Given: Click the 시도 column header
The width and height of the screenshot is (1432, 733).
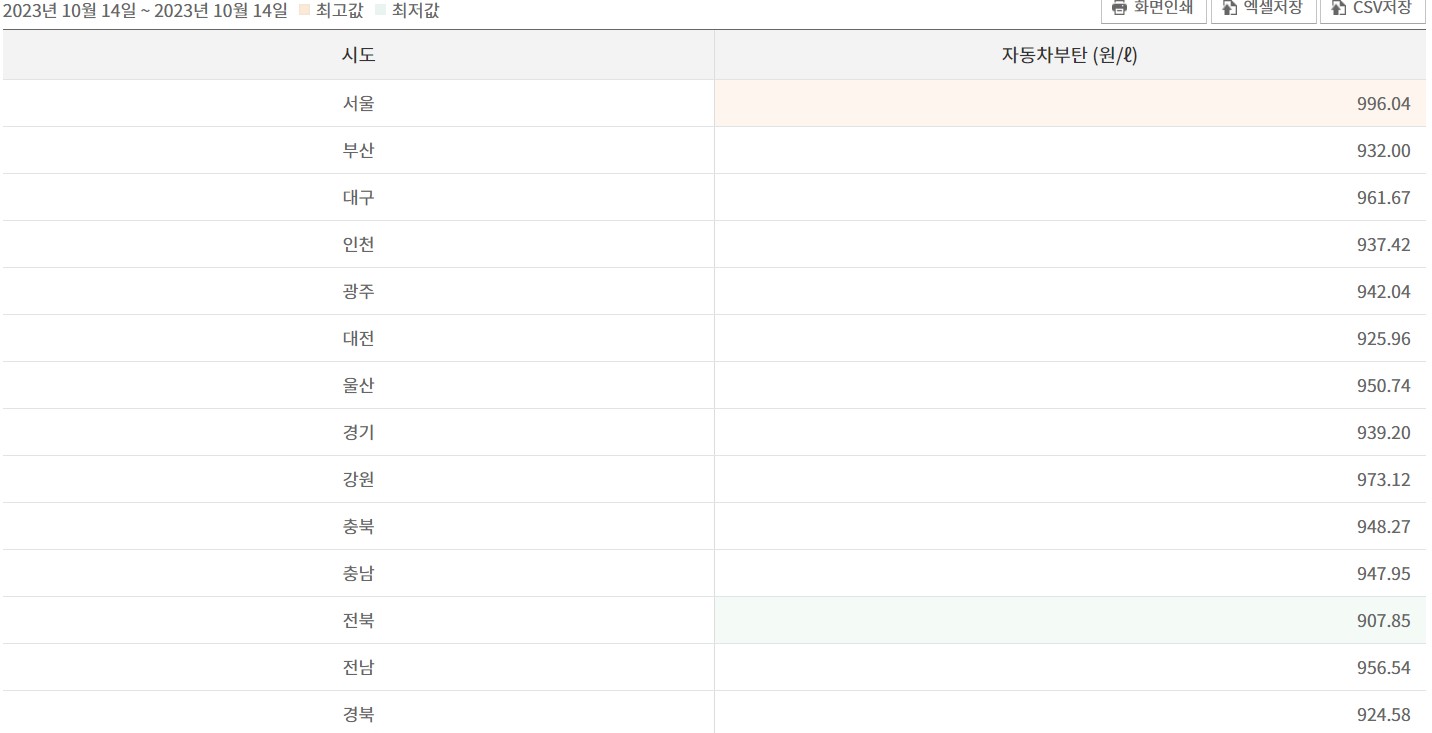Looking at the screenshot, I should coord(358,55).
